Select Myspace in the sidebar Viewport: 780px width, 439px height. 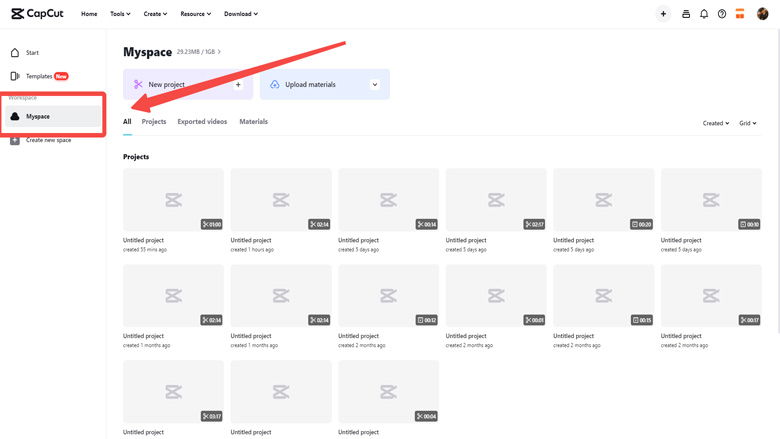[53, 116]
